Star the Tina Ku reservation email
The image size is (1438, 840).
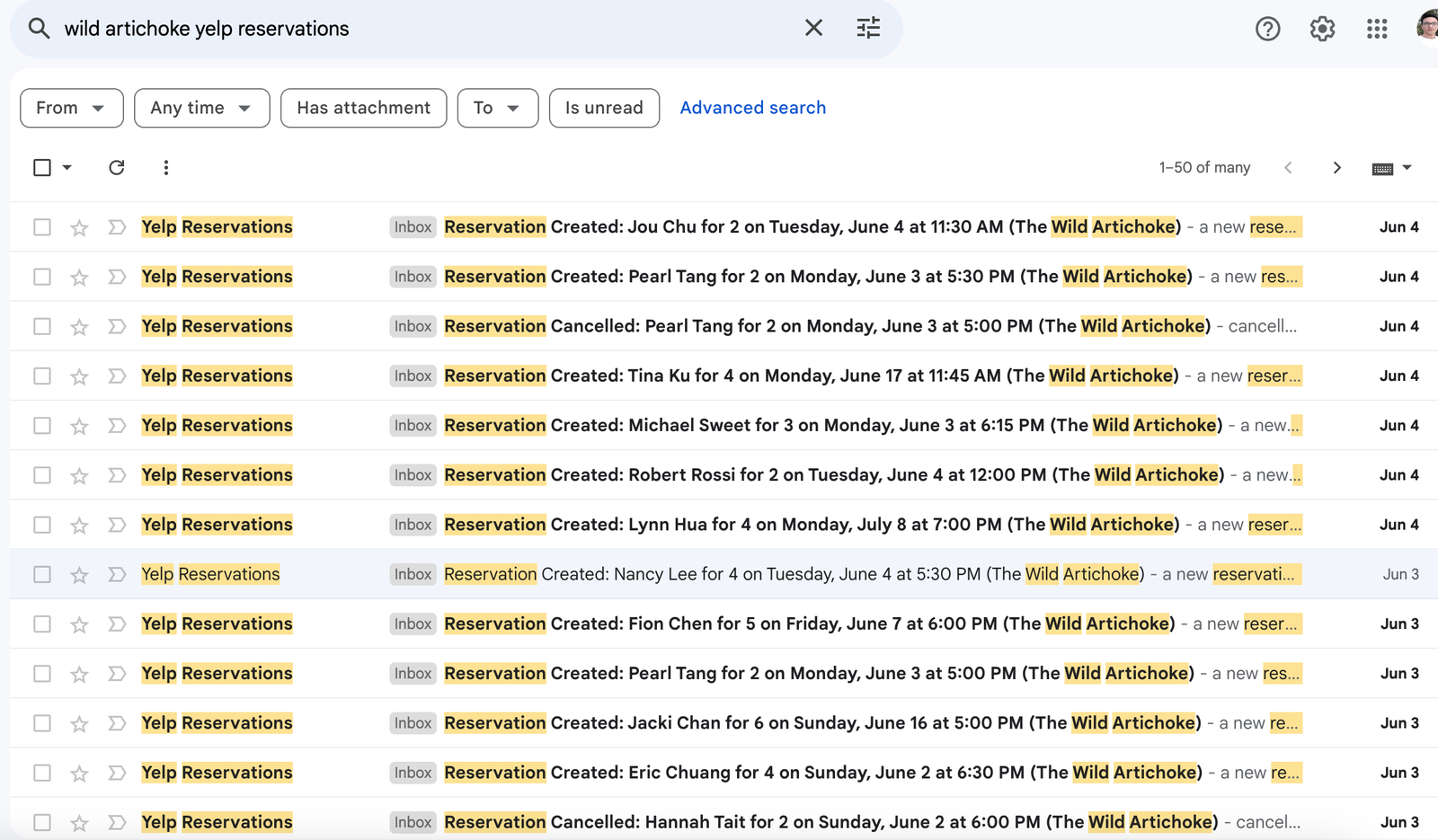click(x=79, y=376)
